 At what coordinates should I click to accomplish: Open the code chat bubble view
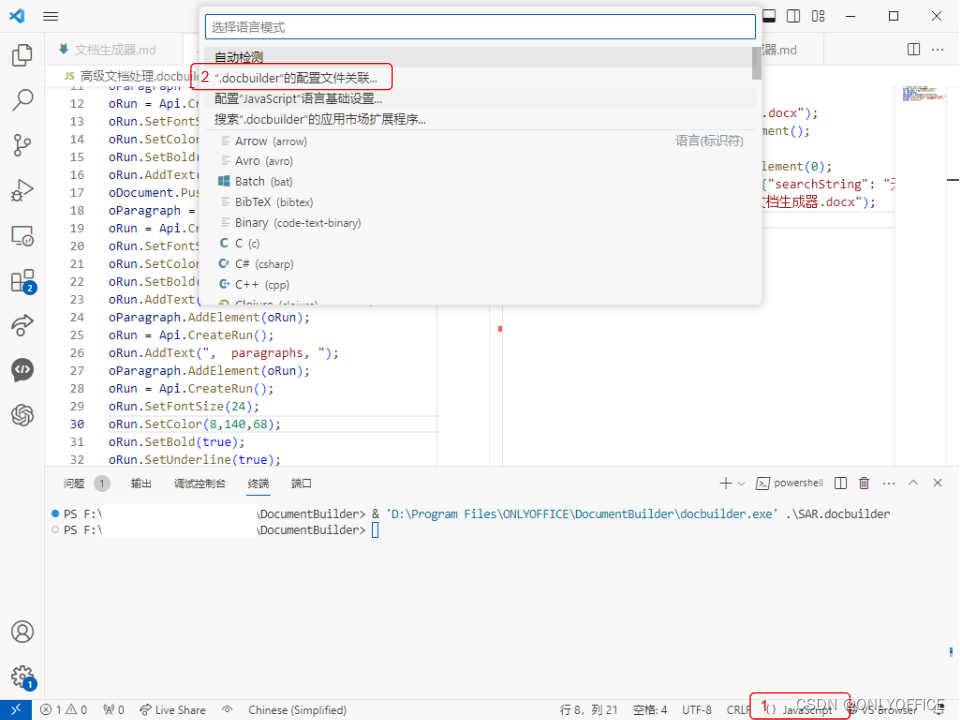[x=22, y=370]
